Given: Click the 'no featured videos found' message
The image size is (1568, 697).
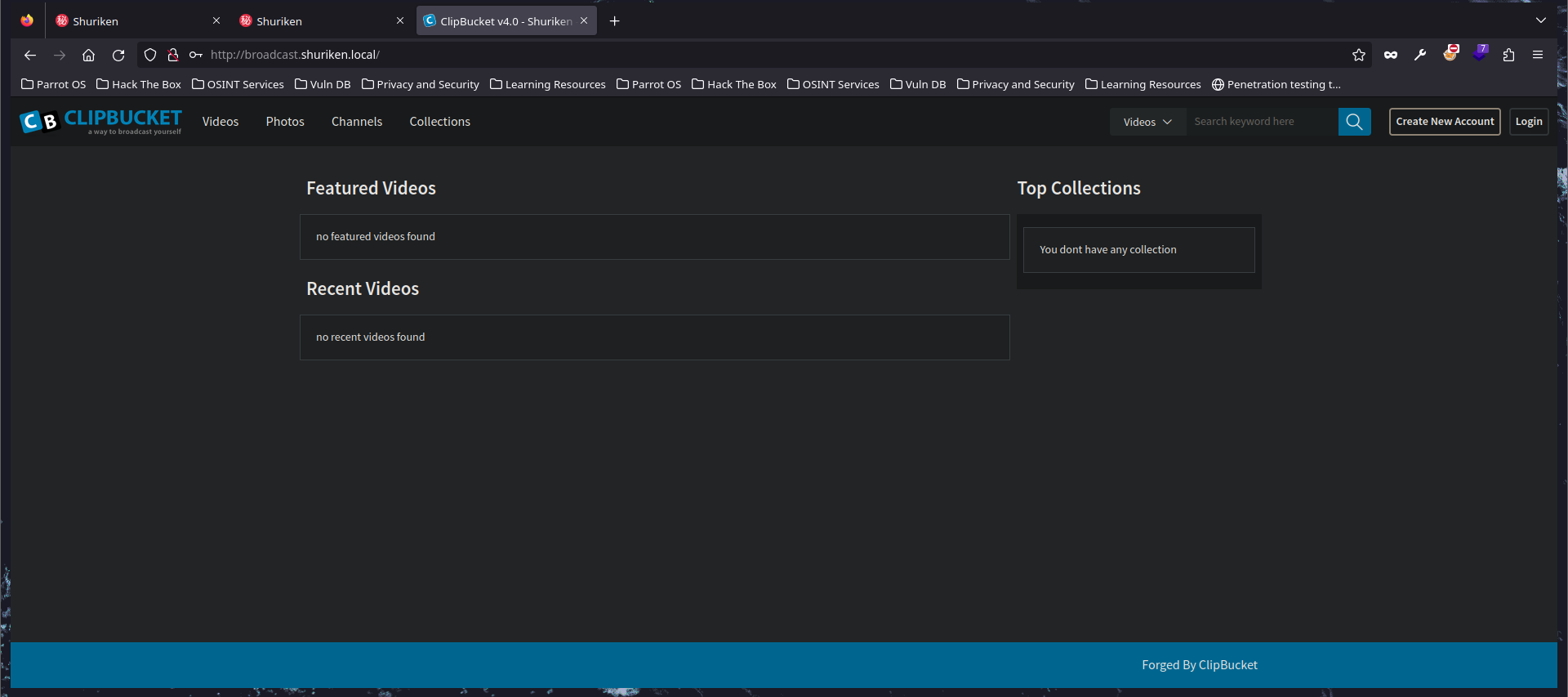Looking at the screenshot, I should click(x=376, y=236).
